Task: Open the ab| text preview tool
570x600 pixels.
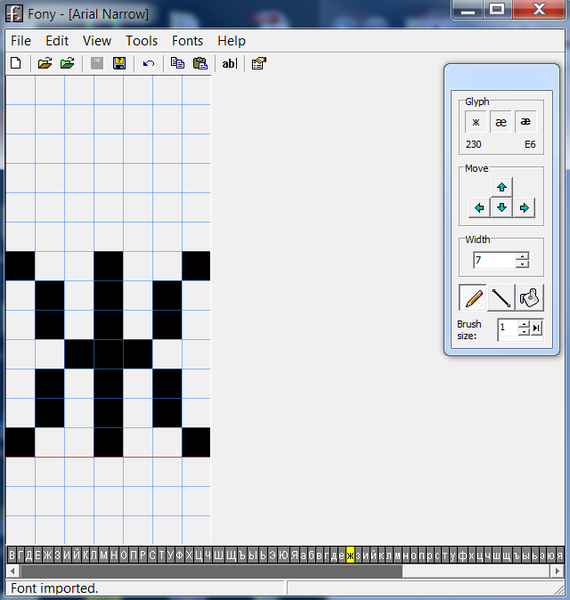Action: [230, 63]
